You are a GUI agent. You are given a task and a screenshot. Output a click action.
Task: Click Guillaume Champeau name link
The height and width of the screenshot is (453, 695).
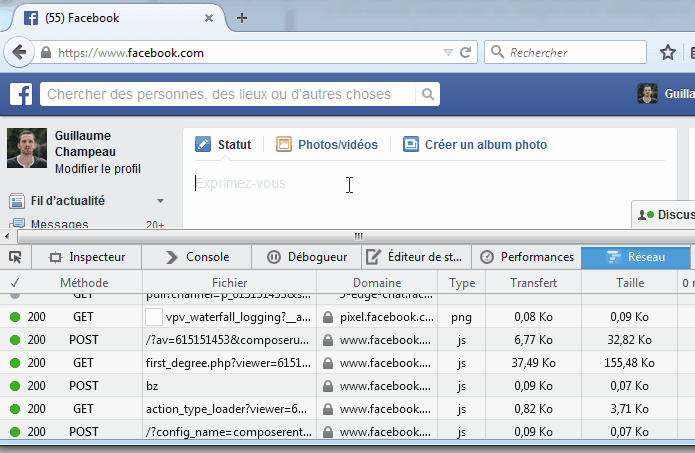pos(85,144)
